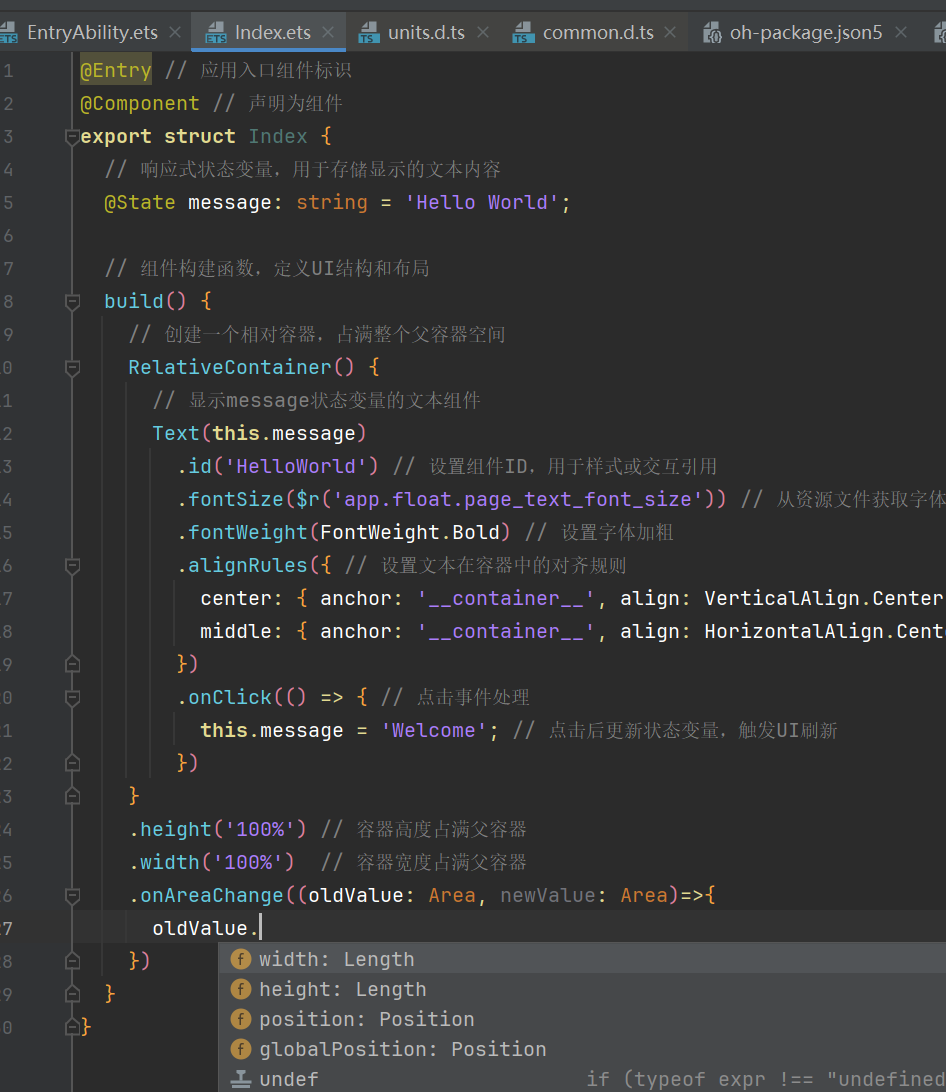Click the @Component decorator
Viewport: 946px width, 1092px height.
(x=140, y=104)
